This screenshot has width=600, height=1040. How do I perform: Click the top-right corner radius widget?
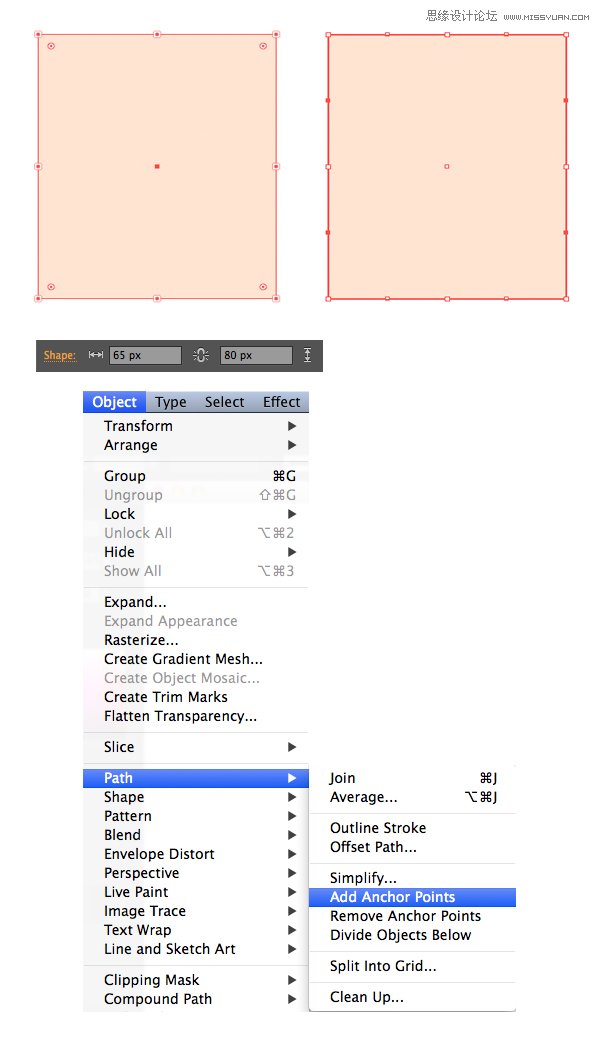(x=263, y=46)
